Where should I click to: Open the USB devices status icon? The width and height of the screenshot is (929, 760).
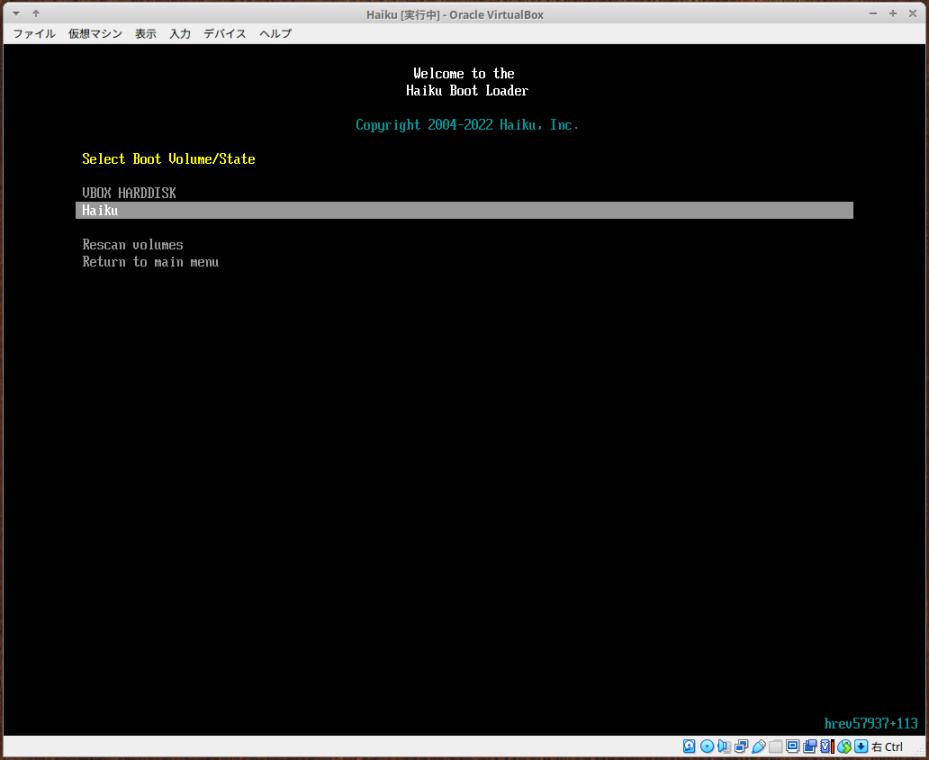click(758, 746)
